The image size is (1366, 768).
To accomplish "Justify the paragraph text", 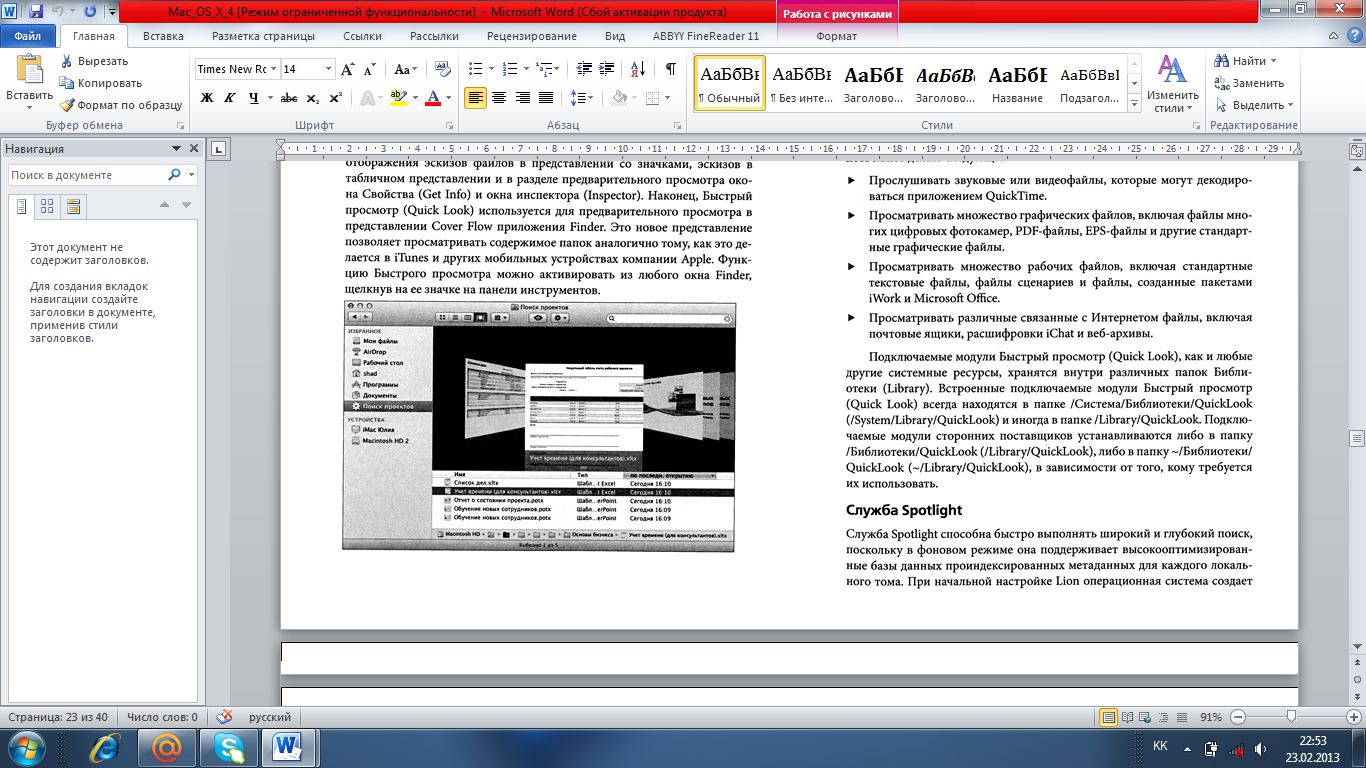I will tap(546, 98).
